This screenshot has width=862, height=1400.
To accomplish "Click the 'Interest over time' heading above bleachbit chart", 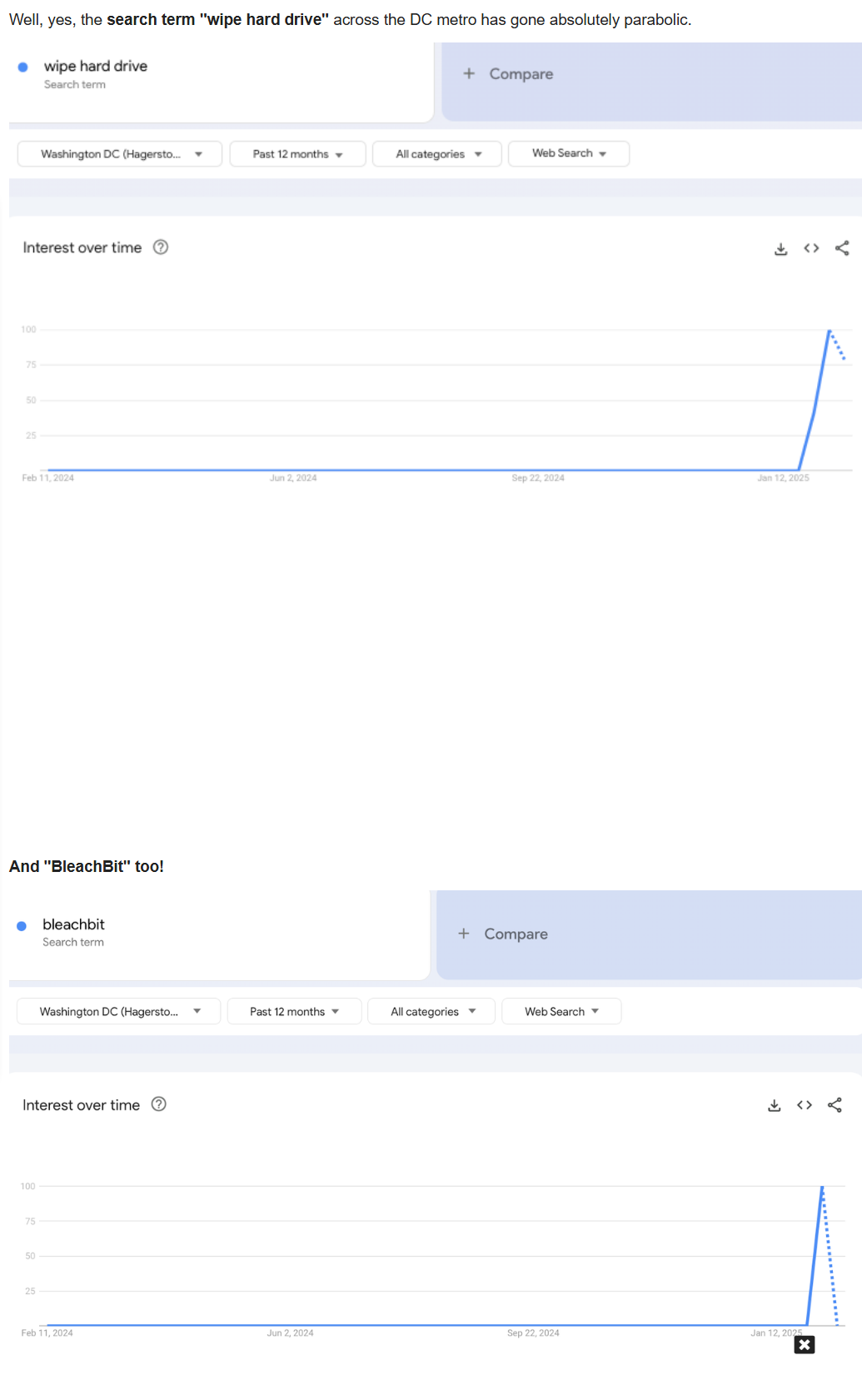I will pyautogui.click(x=81, y=1105).
